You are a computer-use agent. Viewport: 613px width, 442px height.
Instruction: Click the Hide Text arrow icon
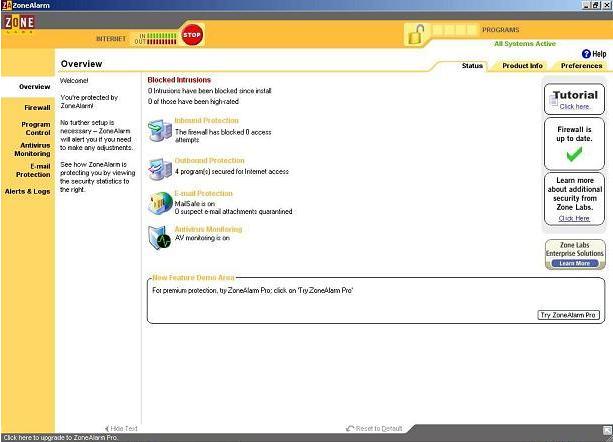tap(107, 429)
